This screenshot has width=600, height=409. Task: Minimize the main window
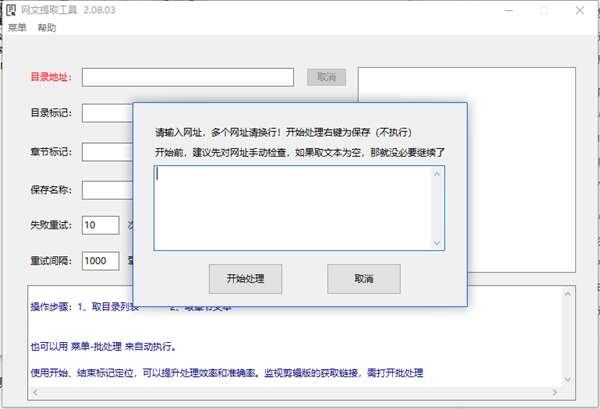(509, 11)
